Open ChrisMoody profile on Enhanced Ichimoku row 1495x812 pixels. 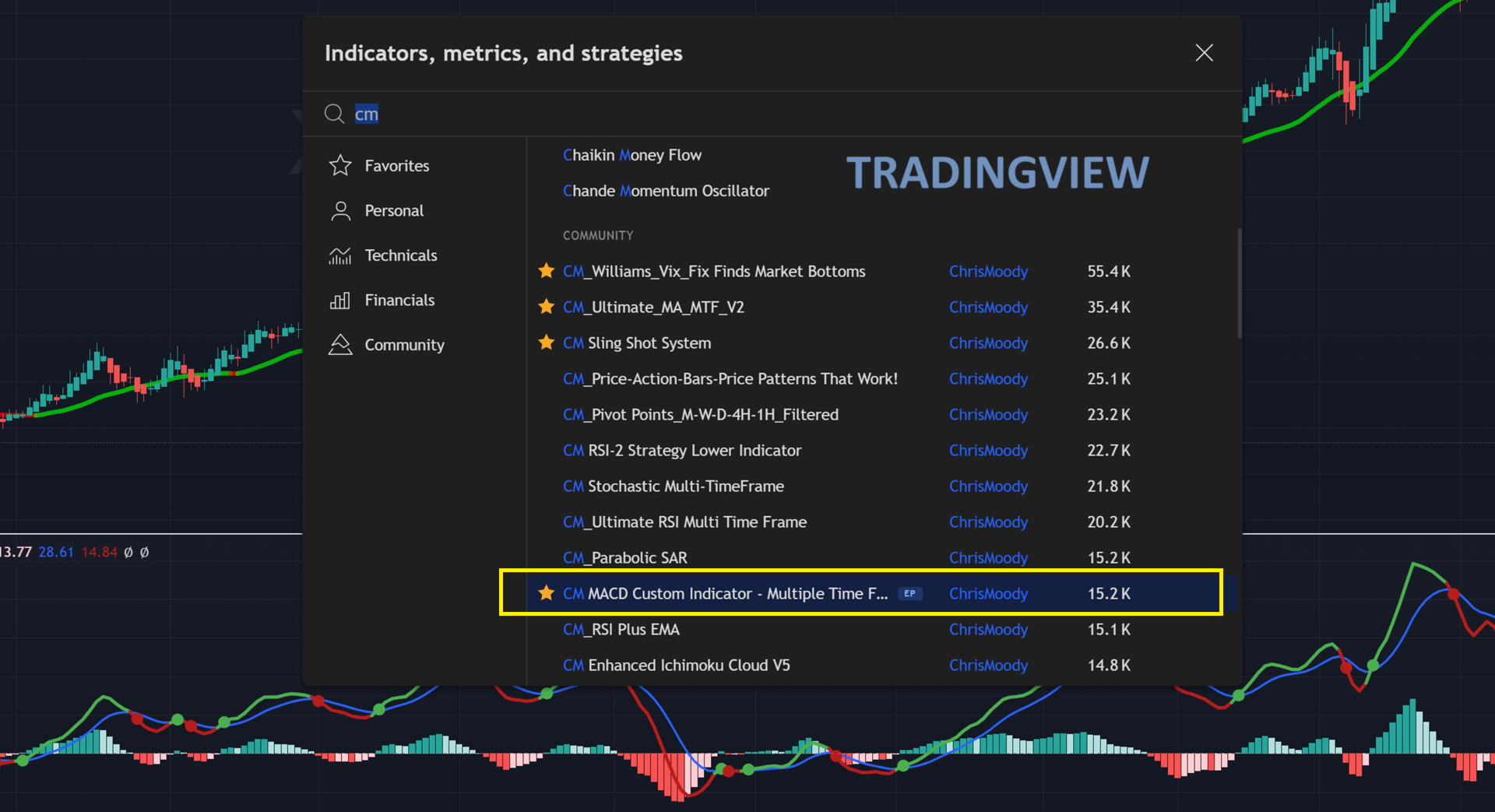tap(988, 666)
